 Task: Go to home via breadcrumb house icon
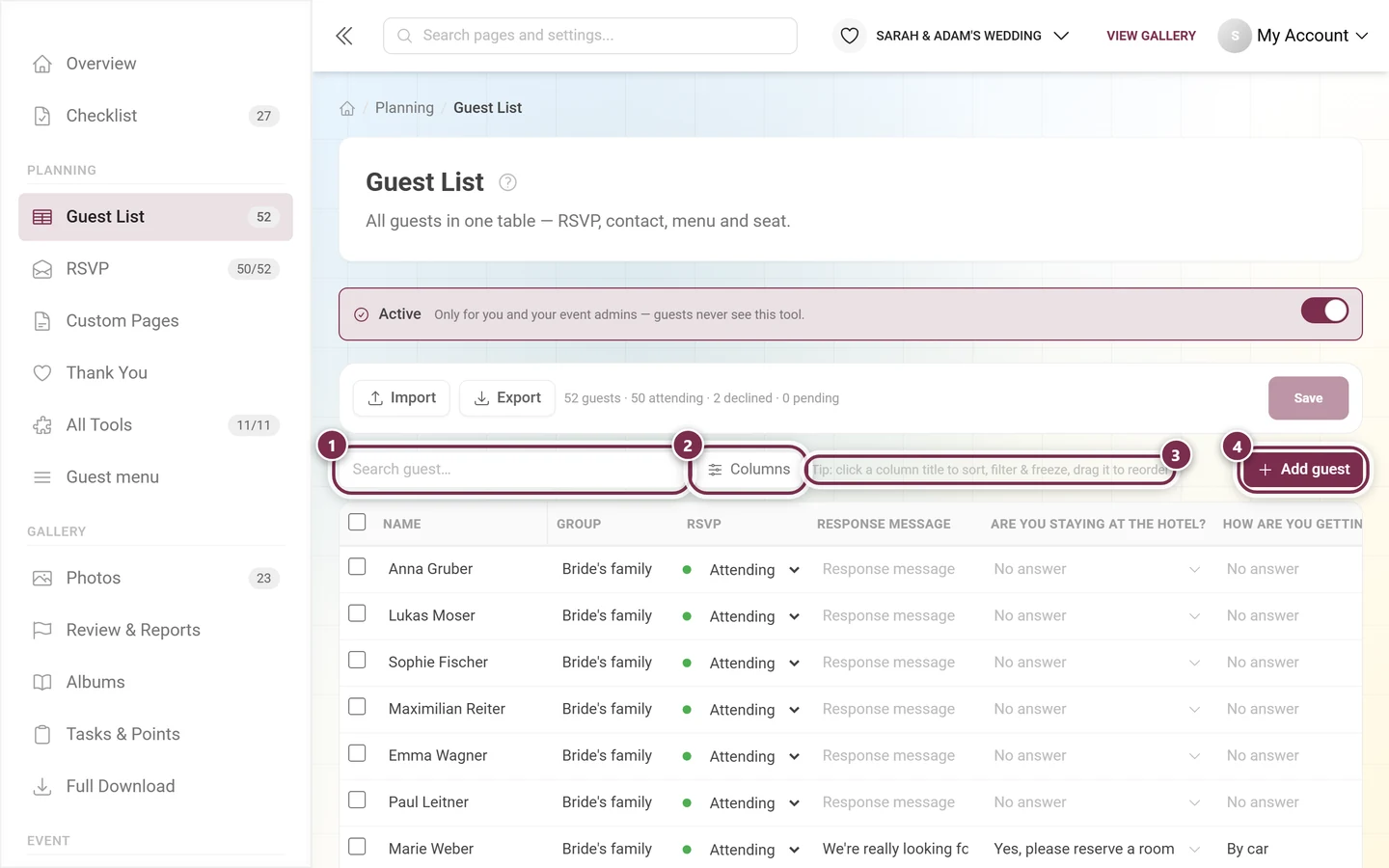347,108
